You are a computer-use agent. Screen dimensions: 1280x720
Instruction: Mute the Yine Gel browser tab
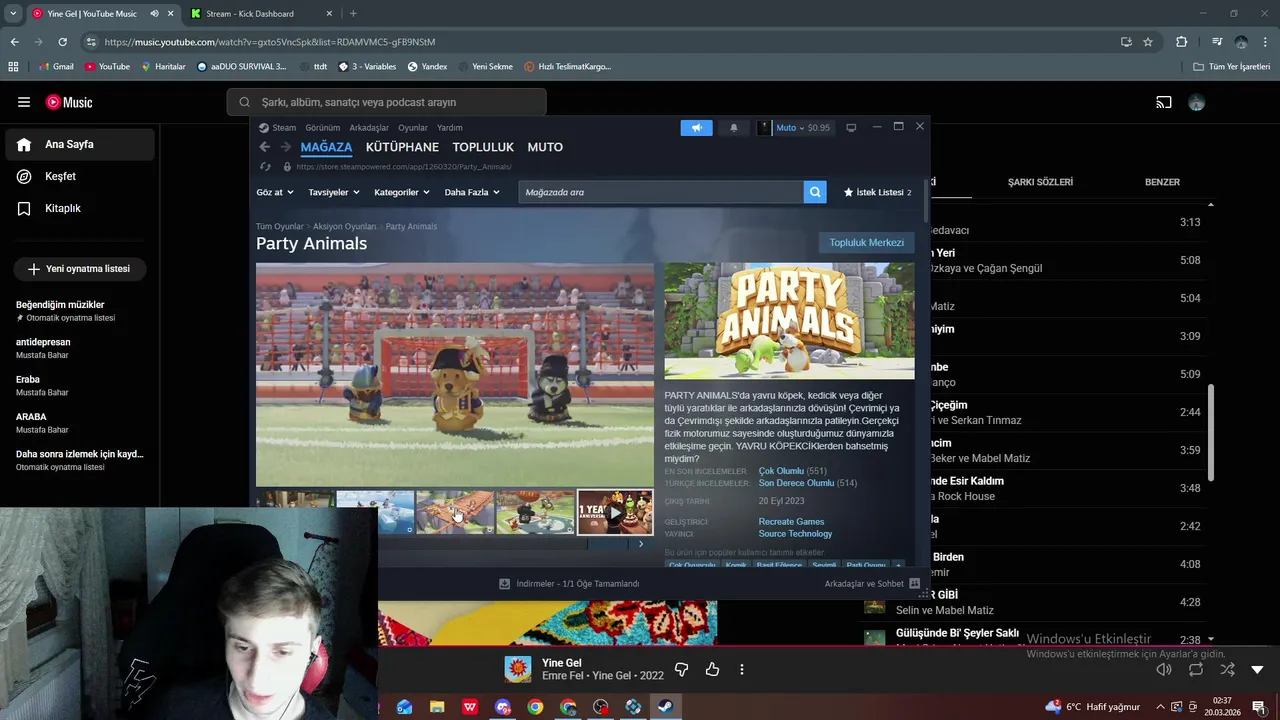click(154, 14)
